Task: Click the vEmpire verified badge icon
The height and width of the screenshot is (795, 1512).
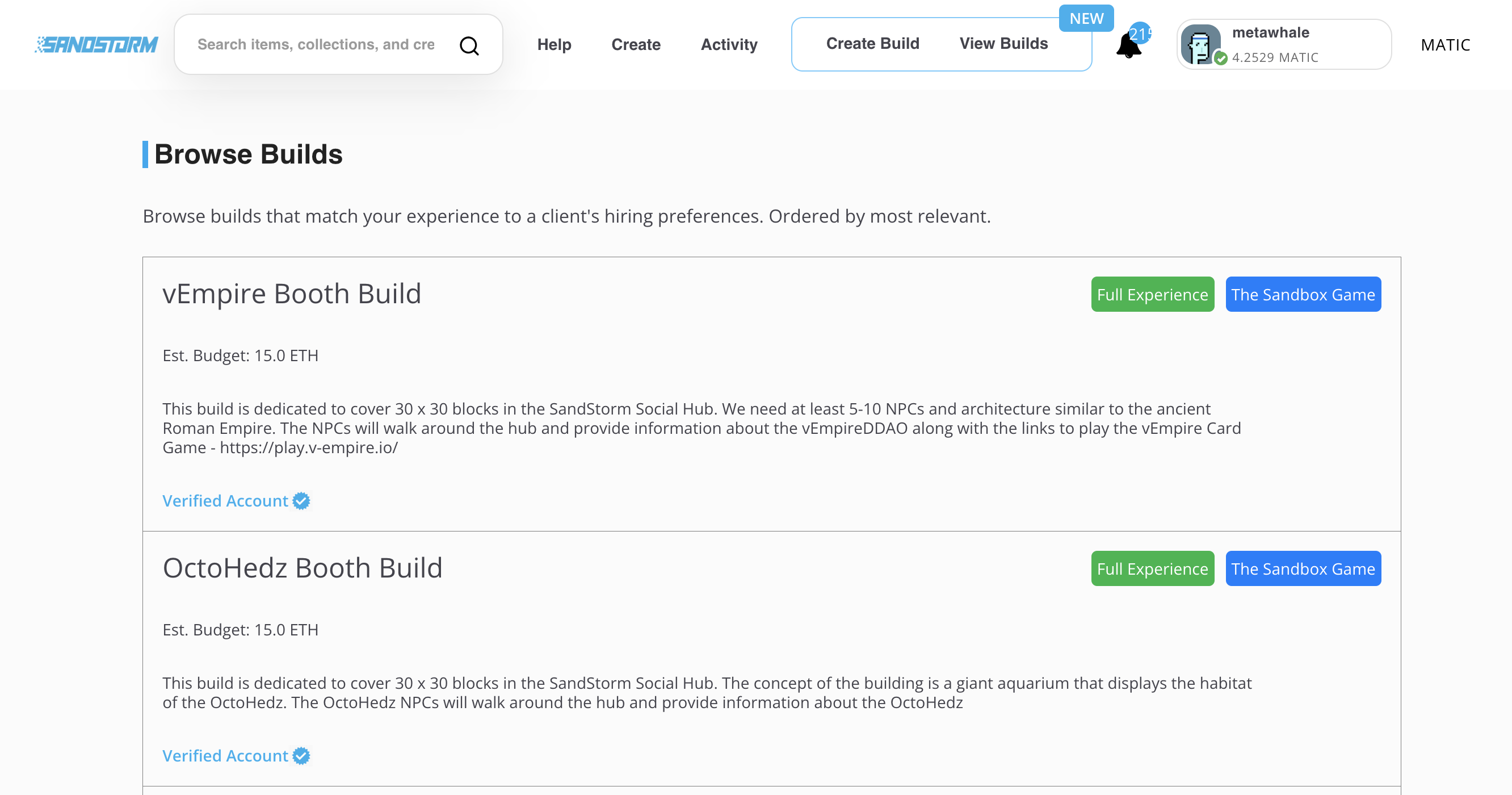Action: coord(301,501)
